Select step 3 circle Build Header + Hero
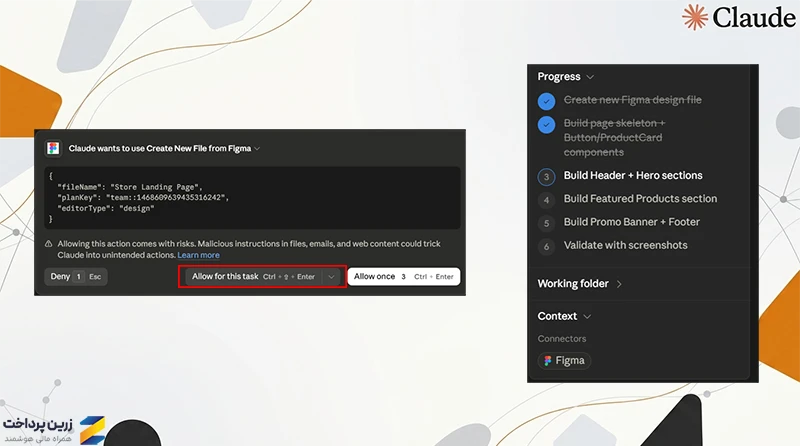 tap(546, 177)
